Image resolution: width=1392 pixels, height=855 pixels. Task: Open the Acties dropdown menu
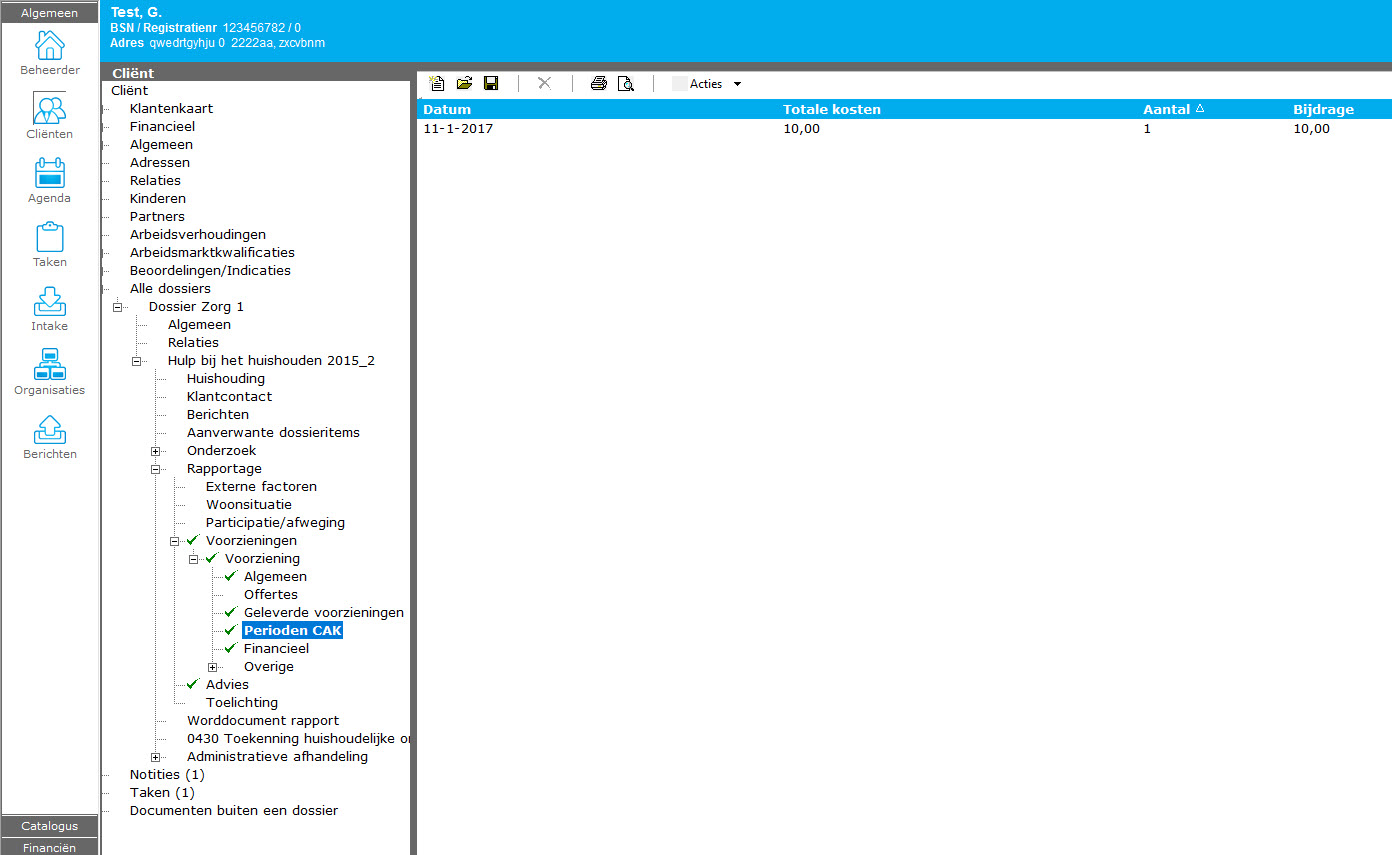pyautogui.click(x=708, y=84)
